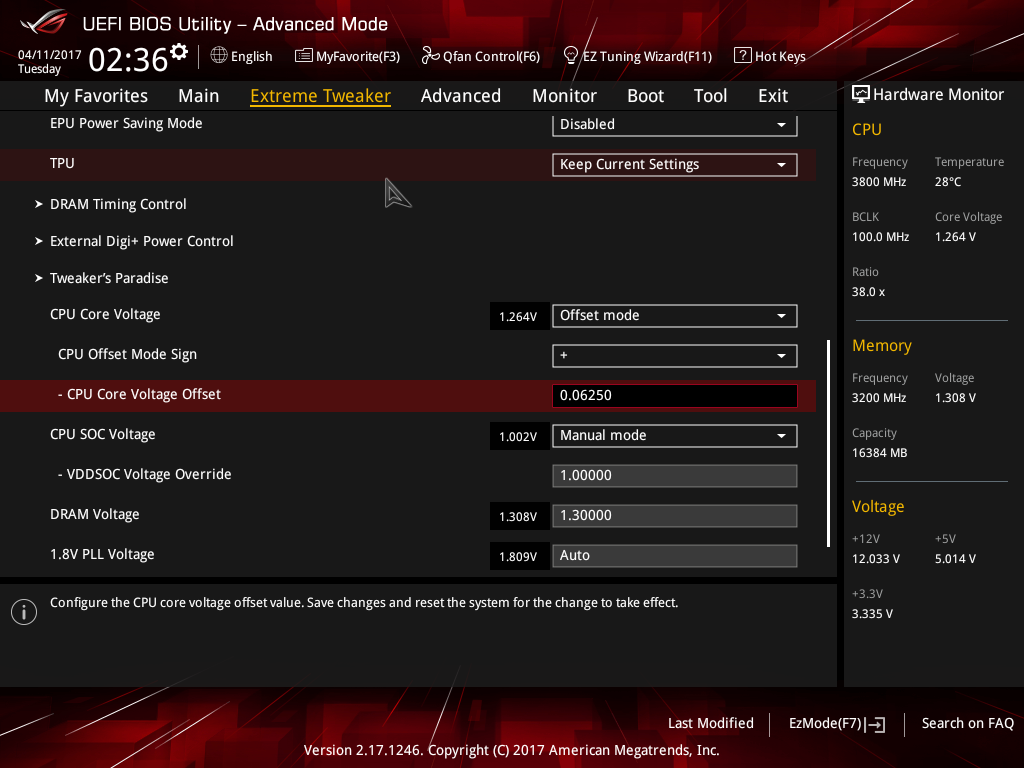Open CPU Core Voltage Offset mode dropdown
The image size is (1024, 768).
point(675,315)
